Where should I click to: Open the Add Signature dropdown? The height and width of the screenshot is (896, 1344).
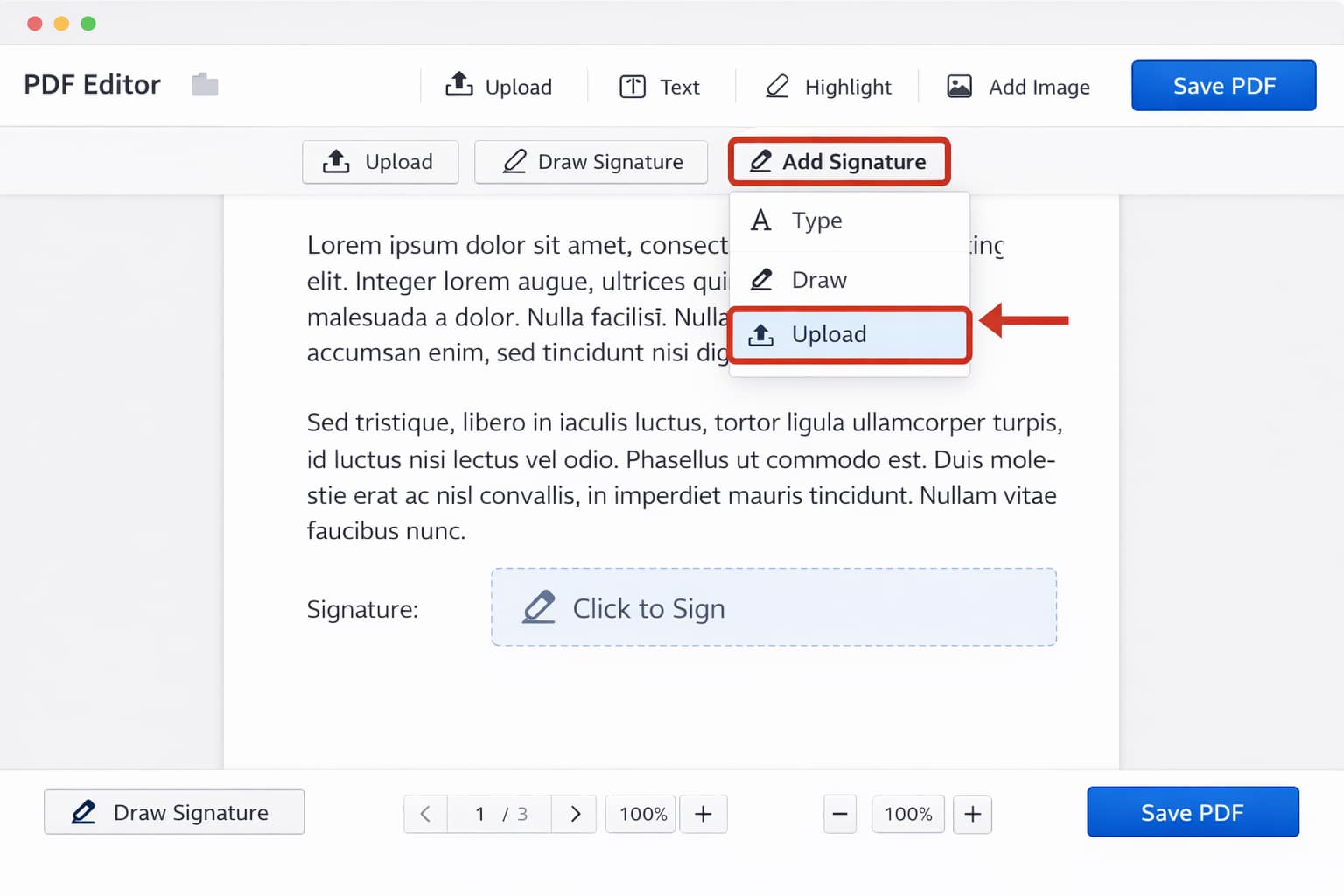[839, 162]
